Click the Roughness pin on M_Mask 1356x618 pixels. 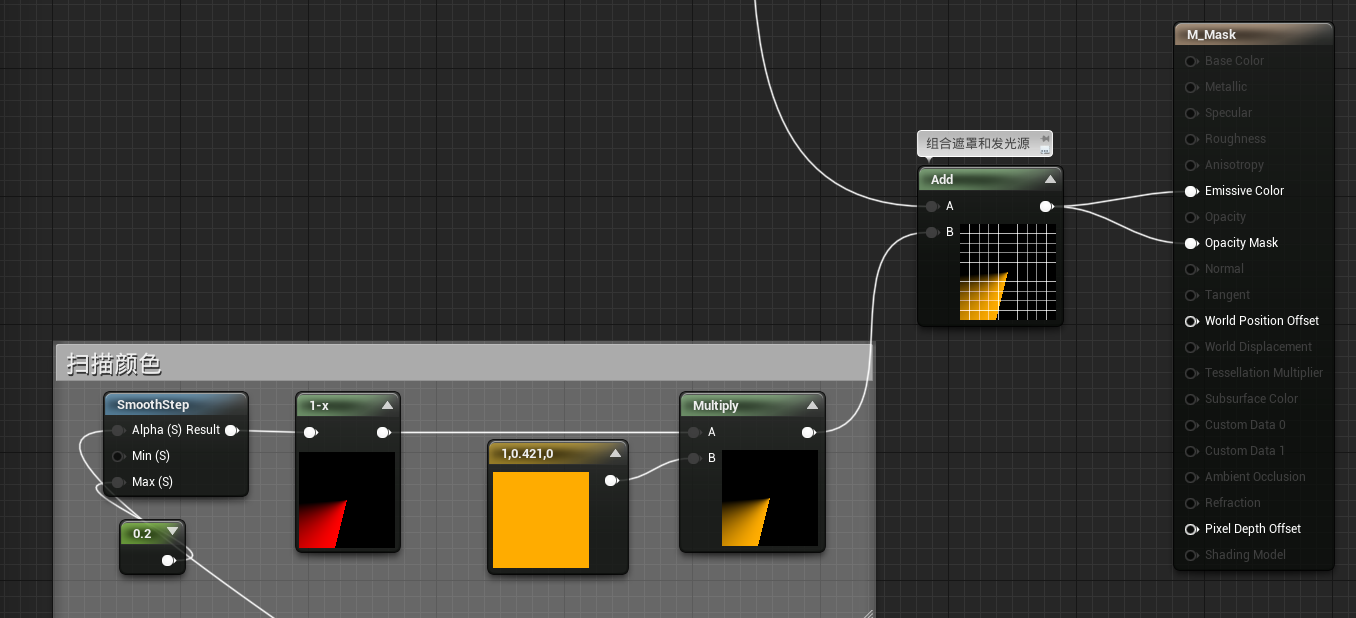click(1191, 139)
